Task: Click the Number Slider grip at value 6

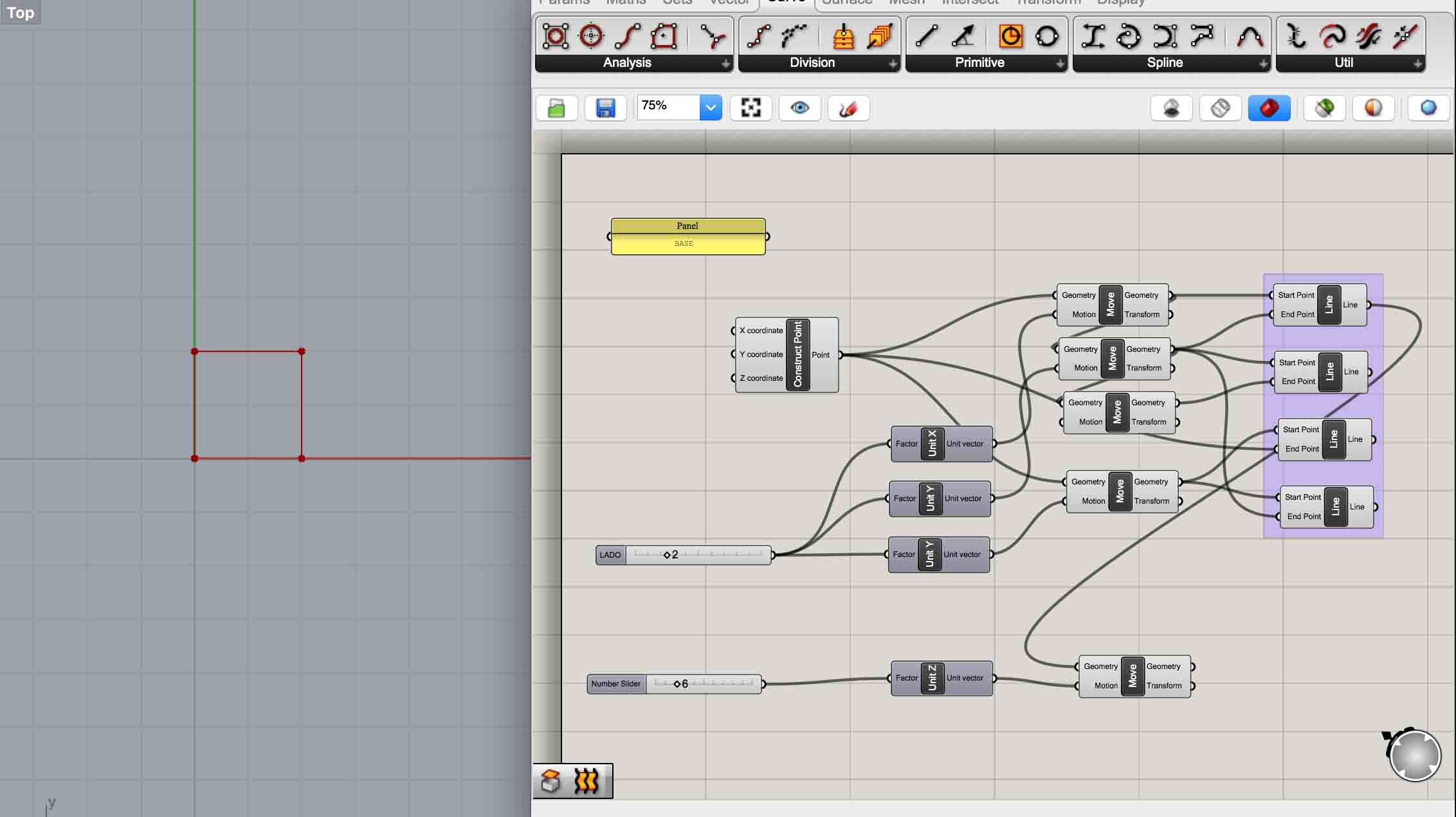Action: pos(677,684)
